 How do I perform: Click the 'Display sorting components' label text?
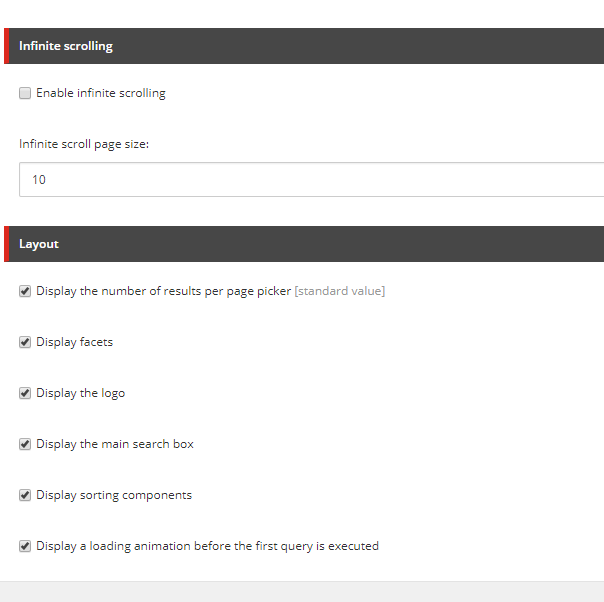[x=114, y=496]
